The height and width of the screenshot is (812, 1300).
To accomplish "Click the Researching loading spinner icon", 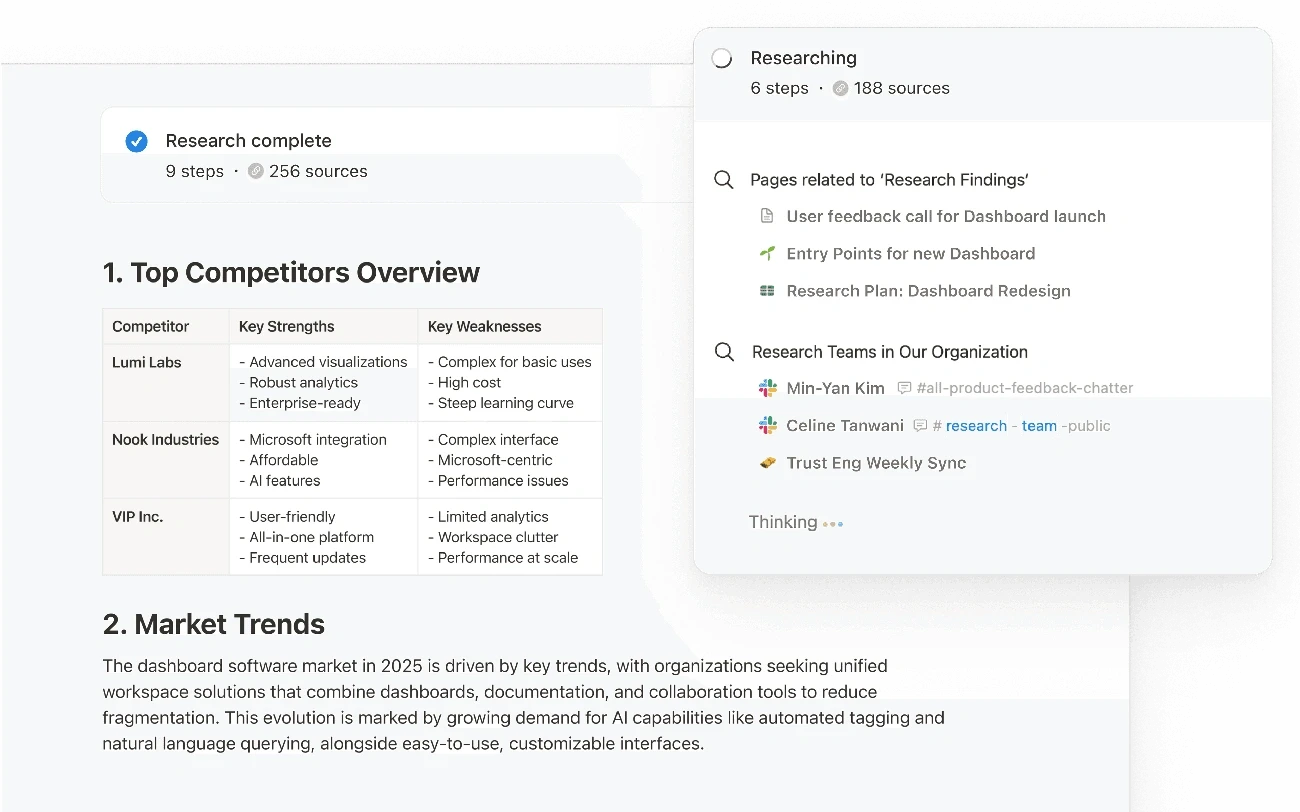I will tap(721, 58).
